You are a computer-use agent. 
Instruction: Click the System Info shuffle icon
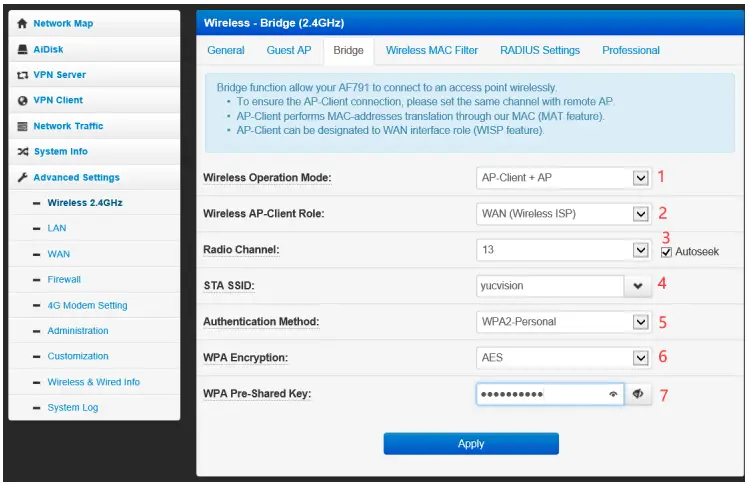pos(23,152)
